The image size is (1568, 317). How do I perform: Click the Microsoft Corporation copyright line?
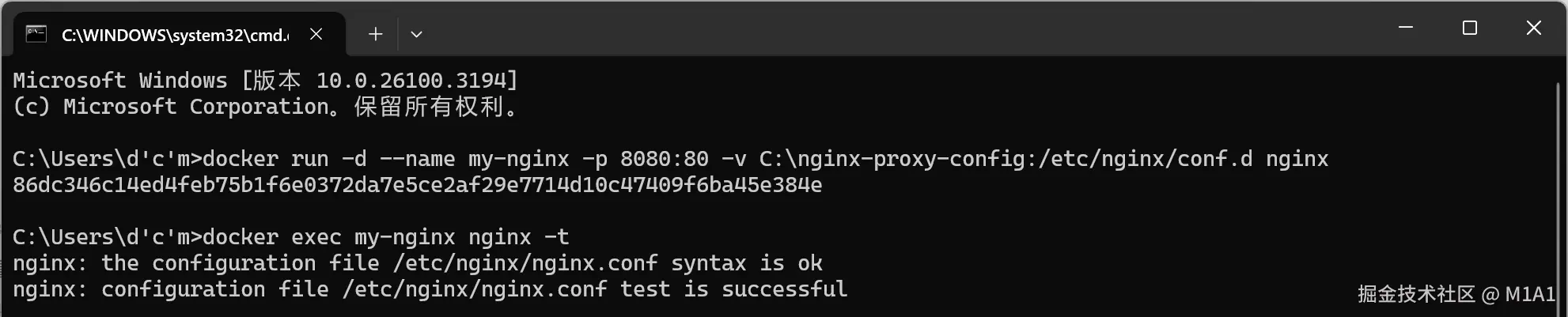(265, 107)
